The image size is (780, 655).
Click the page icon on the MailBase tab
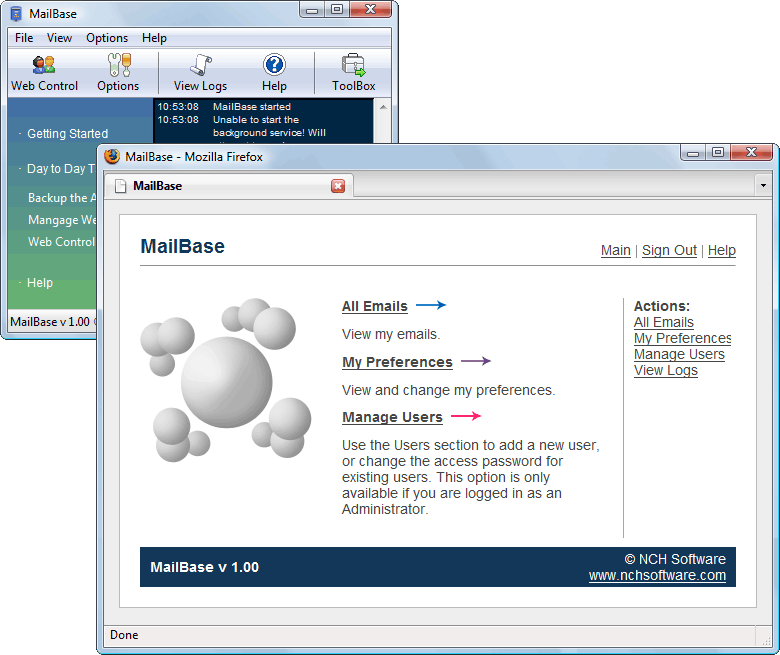[x=120, y=186]
